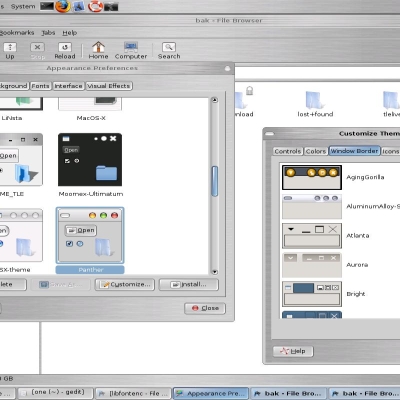Click the Appearance Preferences titlebar button
This screenshot has height=400, width=400.
coord(227,68)
